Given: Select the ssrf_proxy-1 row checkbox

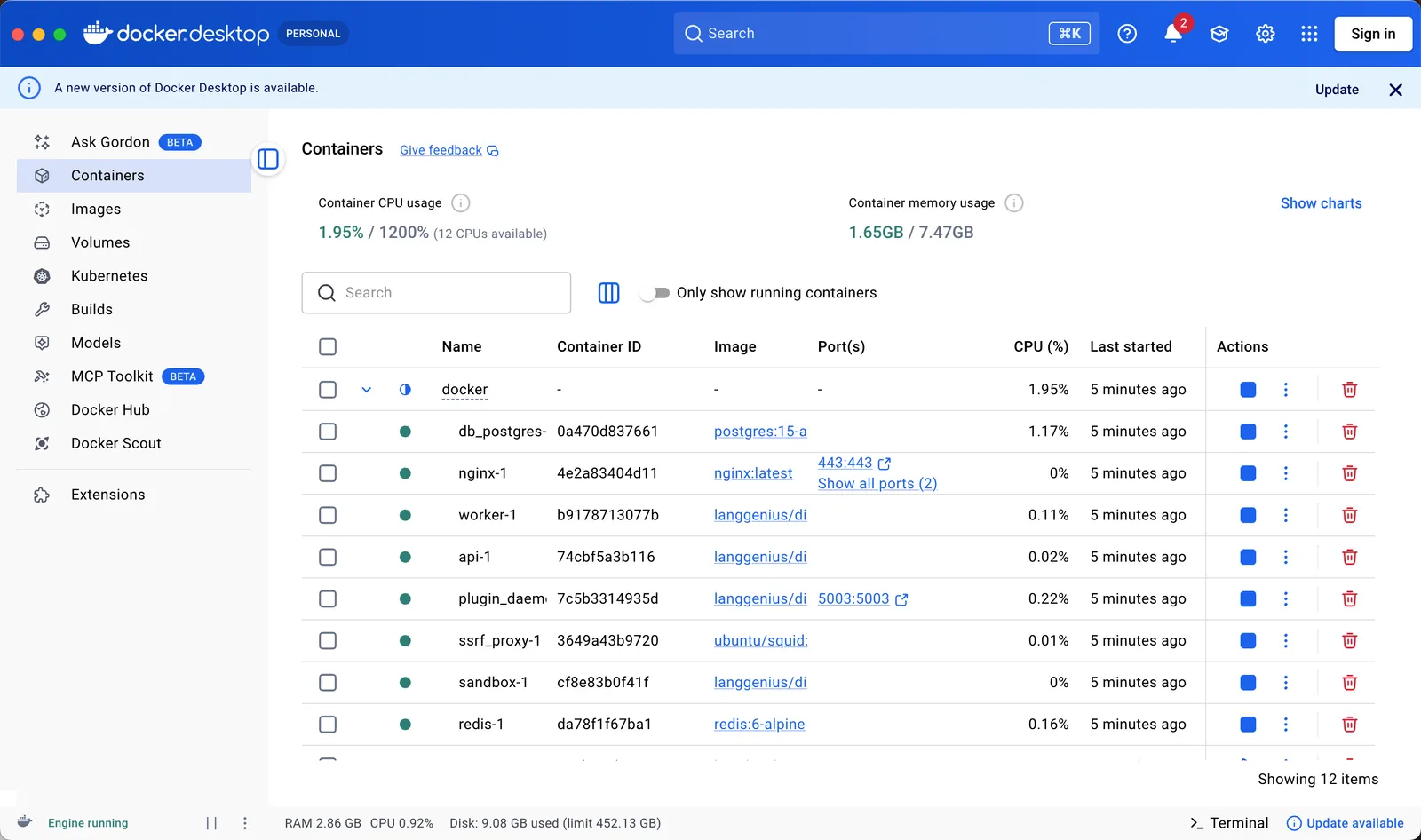Looking at the screenshot, I should tap(328, 641).
